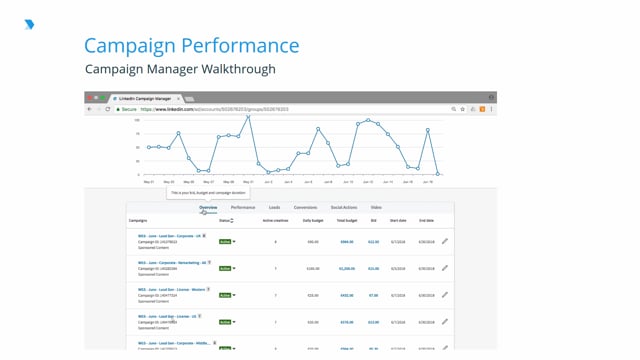Click the zoom magnifier icon in address bar

pos(453,109)
